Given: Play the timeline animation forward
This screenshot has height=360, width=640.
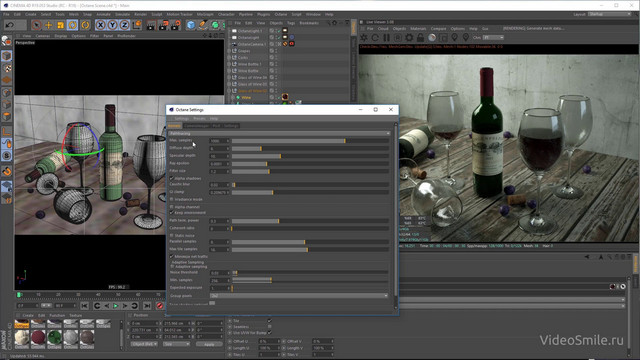Looking at the screenshot, I should pyautogui.click(x=116, y=306).
